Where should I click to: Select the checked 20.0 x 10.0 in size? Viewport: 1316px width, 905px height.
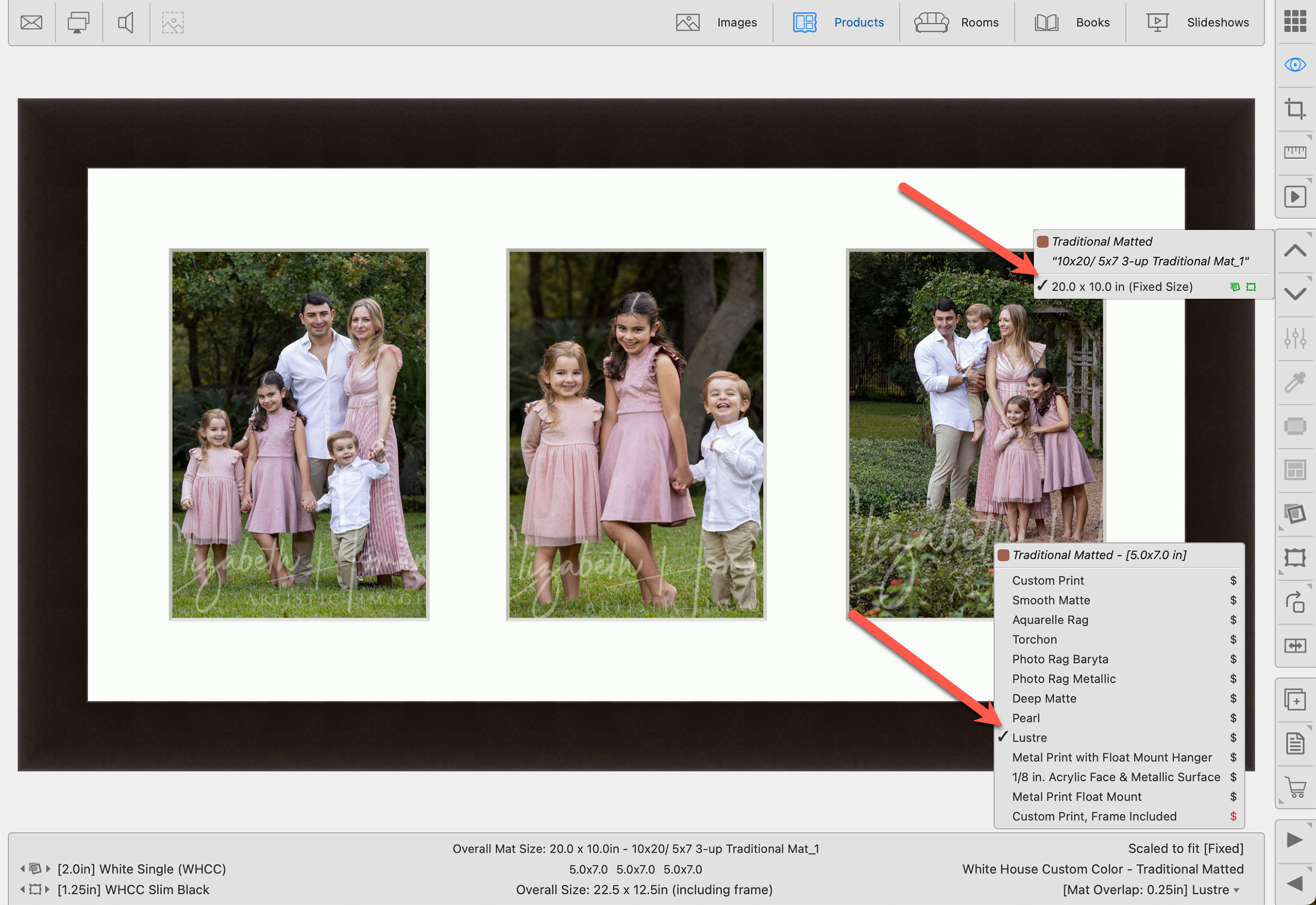pyautogui.click(x=1121, y=287)
